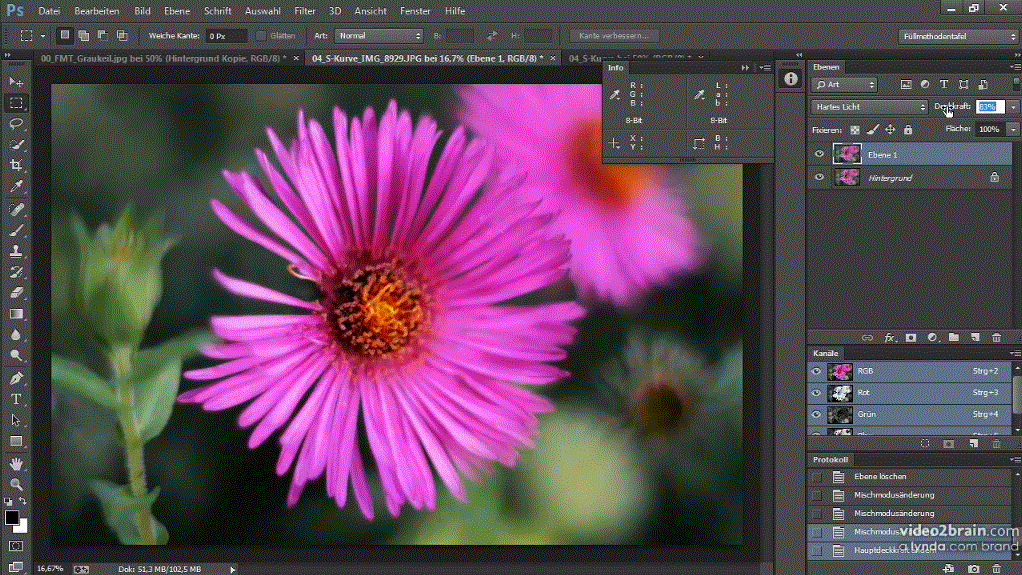This screenshot has width=1022, height=575.
Task: Hide the Ebene 1 layer
Action: [x=819, y=155]
